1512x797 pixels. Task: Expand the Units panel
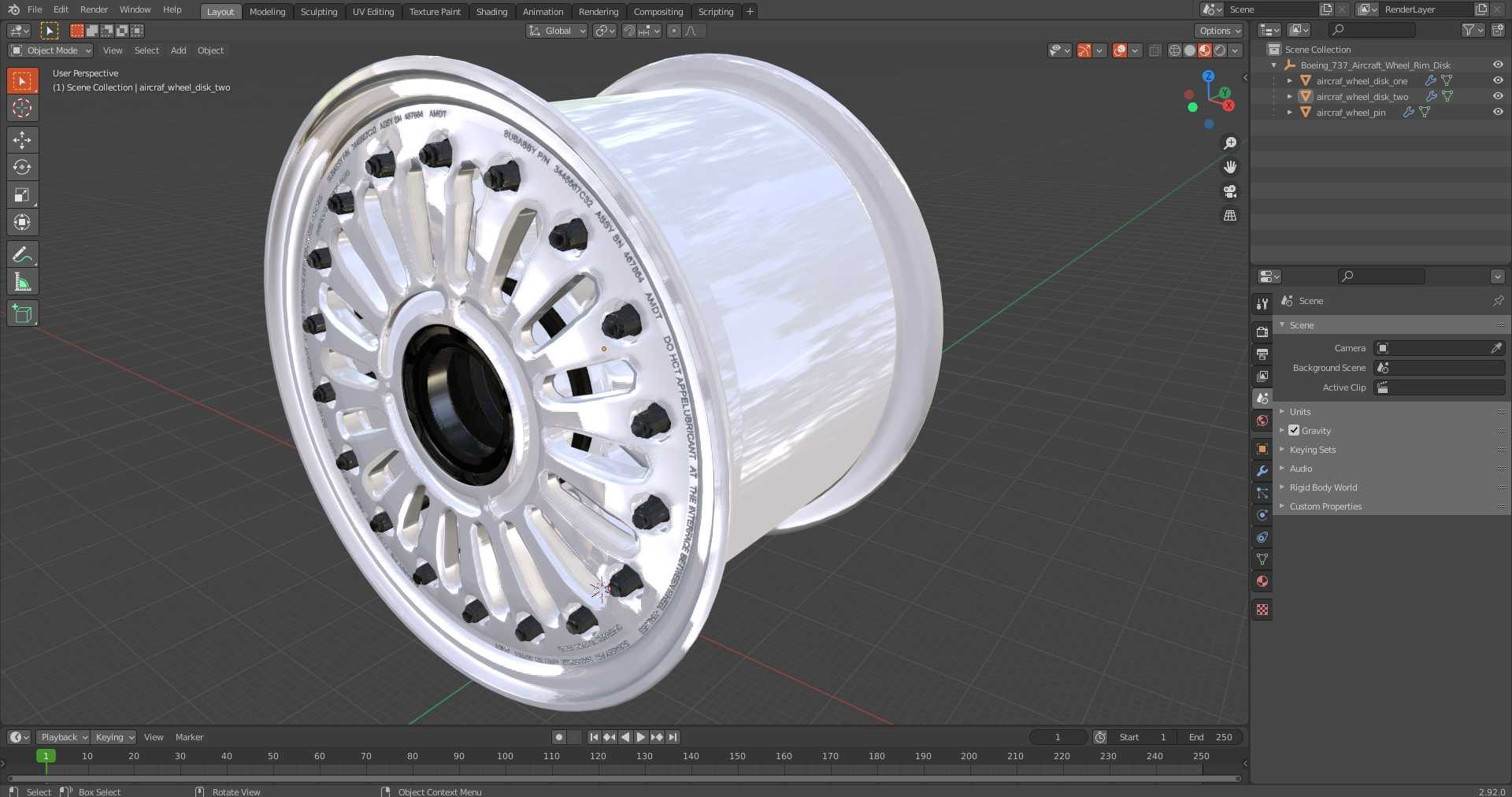[x=1300, y=412]
